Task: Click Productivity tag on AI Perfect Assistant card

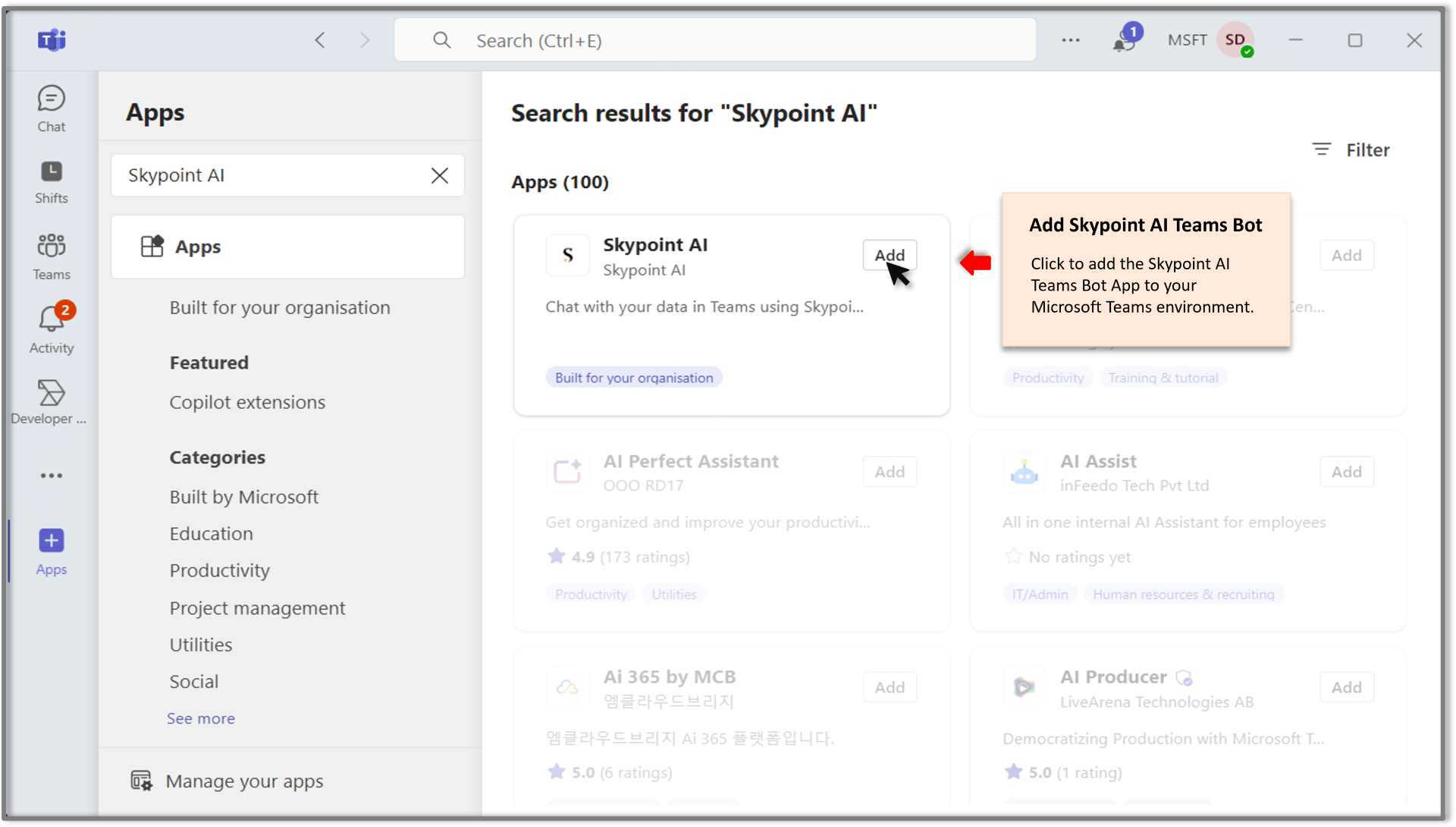Action: click(x=591, y=593)
